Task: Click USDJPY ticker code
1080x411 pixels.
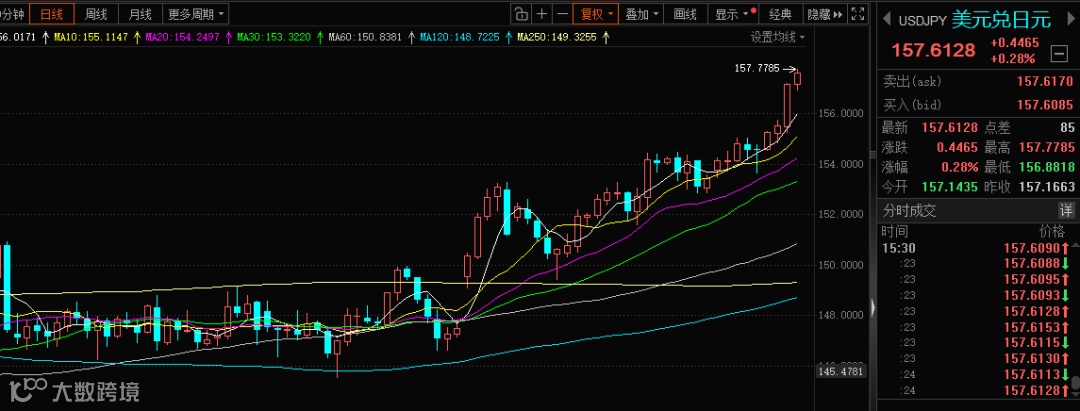Action: (922, 21)
